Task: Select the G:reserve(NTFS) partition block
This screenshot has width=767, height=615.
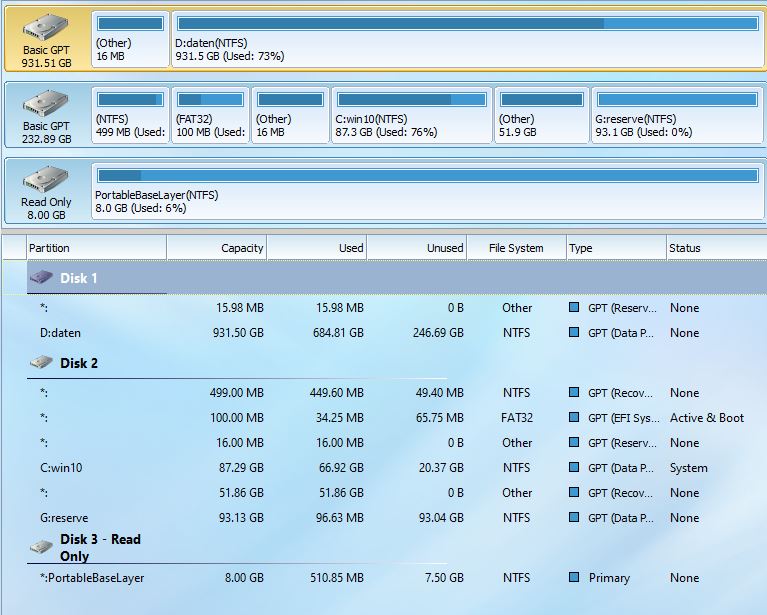Action: coord(677,115)
